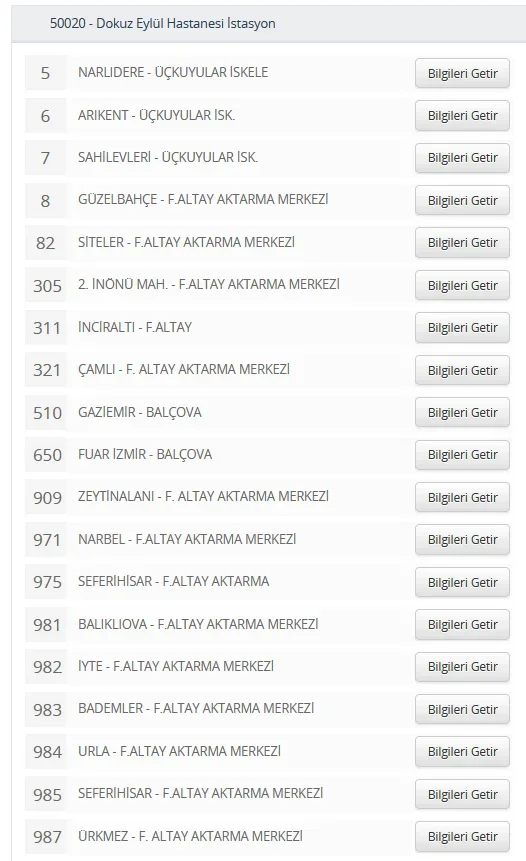Click Bilgileri Getir for route 5 Narlıdere
Screen dimensions: 526x861
(x=462, y=74)
